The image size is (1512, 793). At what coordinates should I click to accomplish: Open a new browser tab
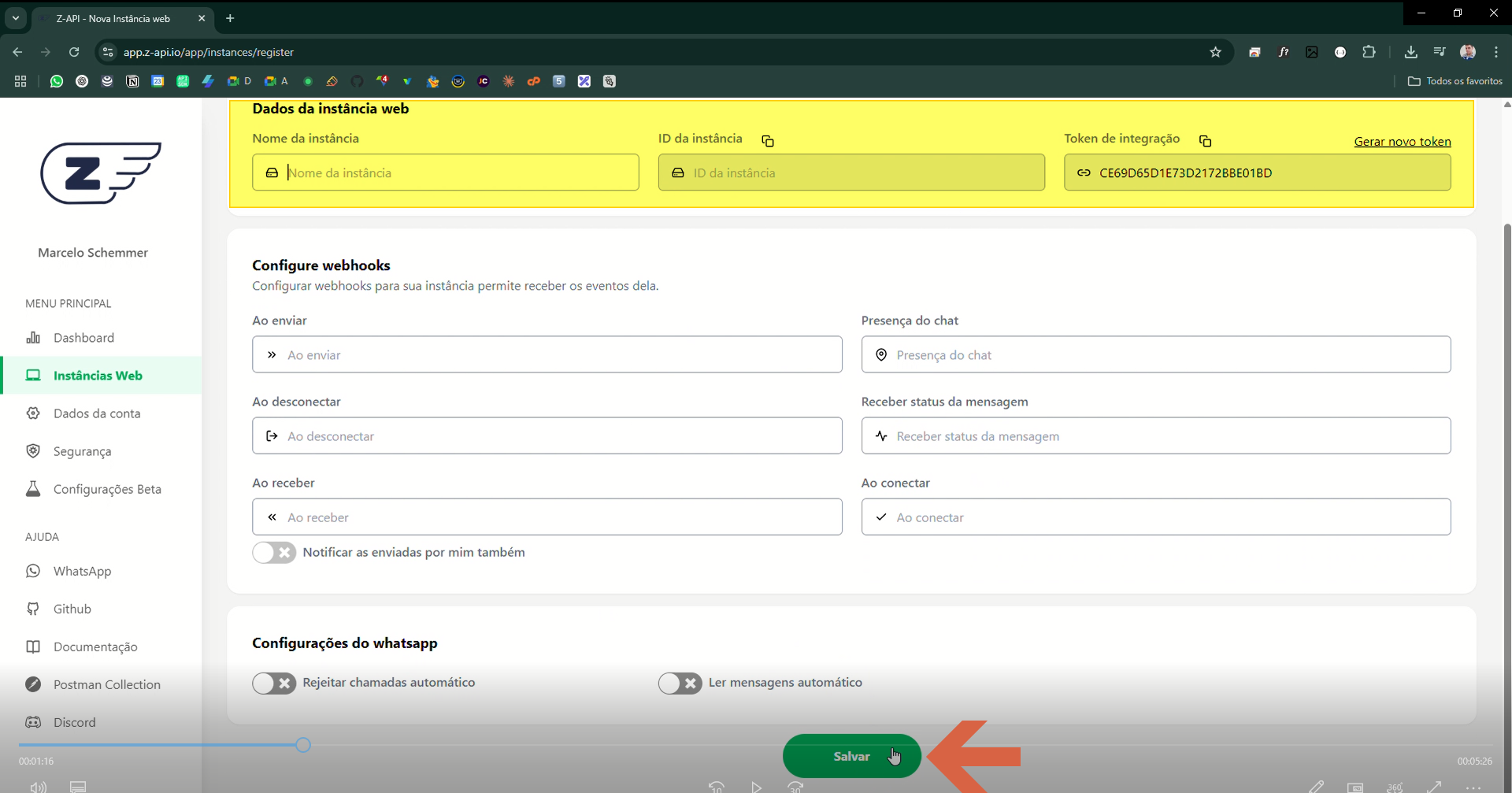(230, 18)
